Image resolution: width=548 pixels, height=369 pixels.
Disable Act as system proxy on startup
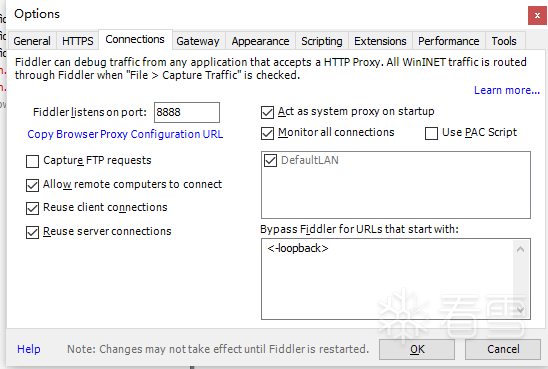[267, 113]
